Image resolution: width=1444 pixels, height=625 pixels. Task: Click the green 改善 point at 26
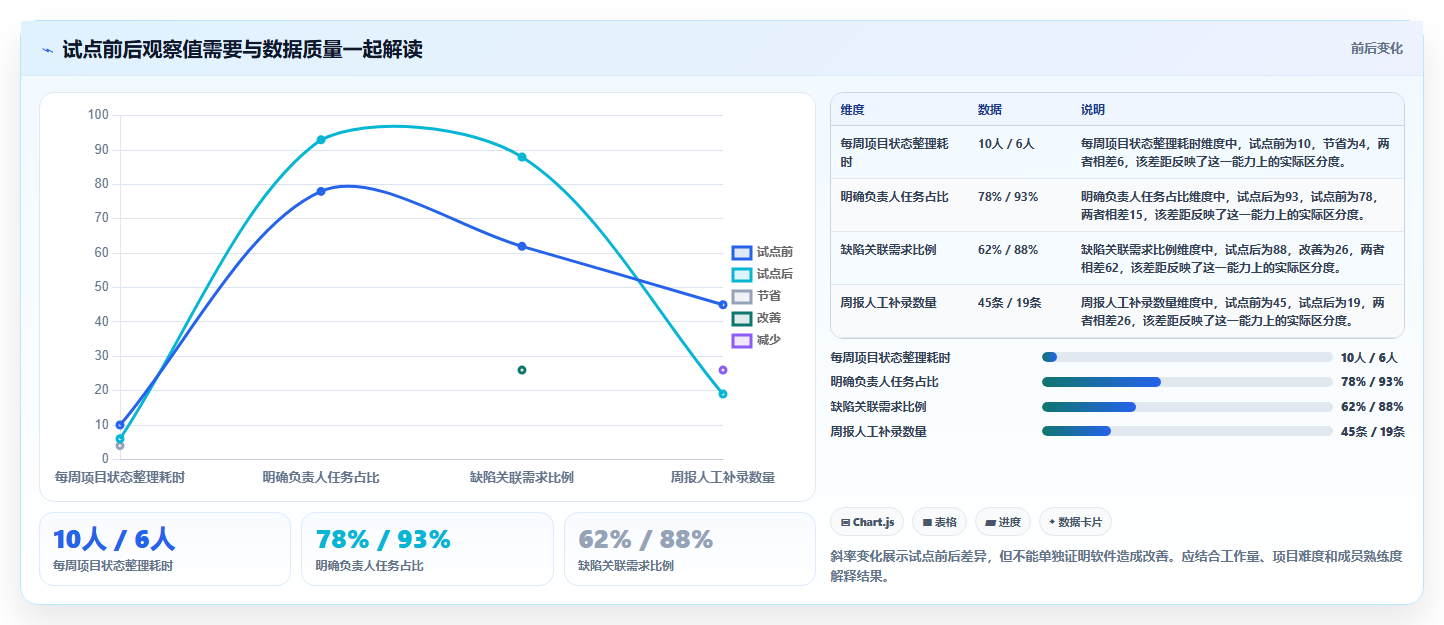tap(522, 370)
